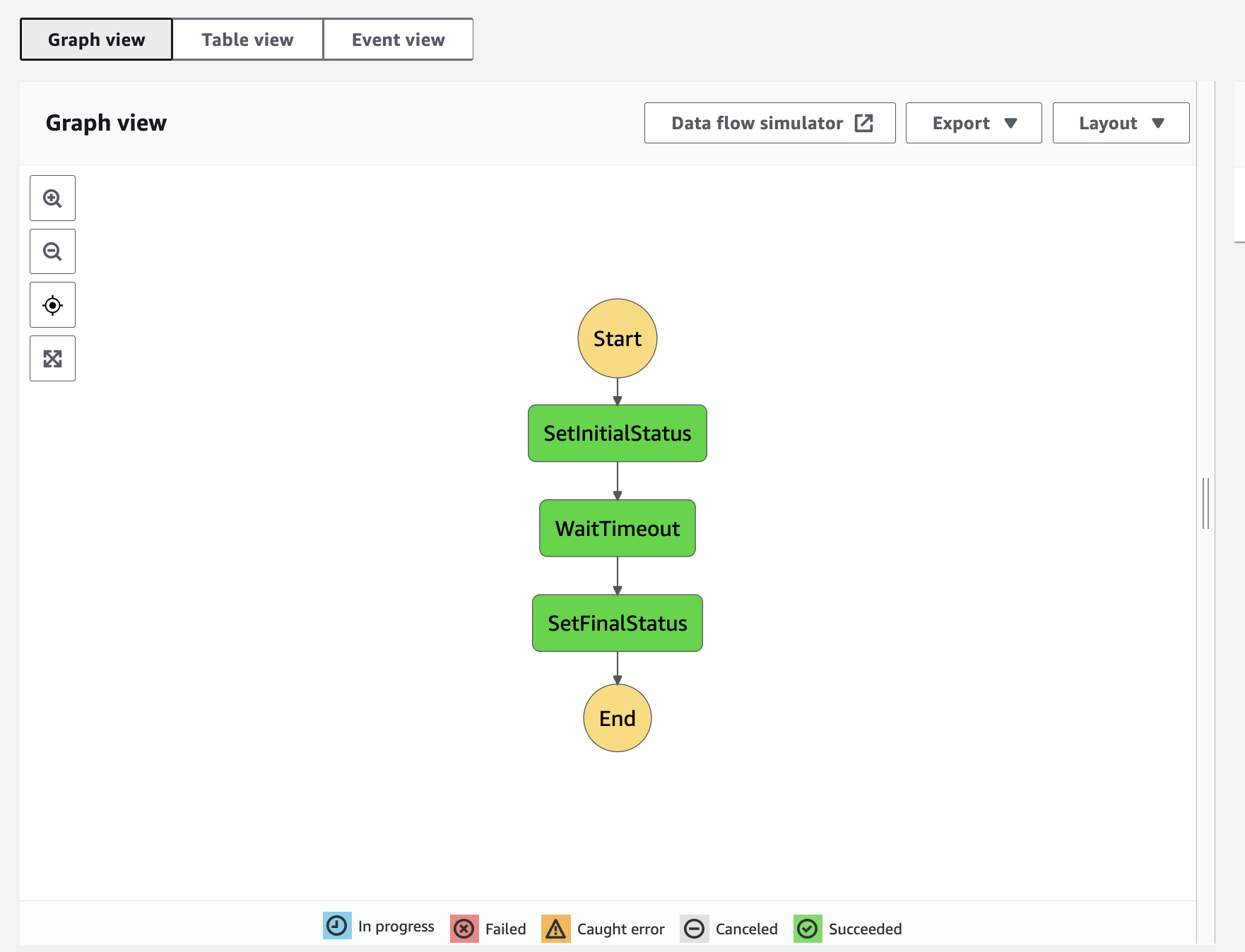1245x952 pixels.
Task: Click the Canceled status legend icon
Action: click(695, 927)
